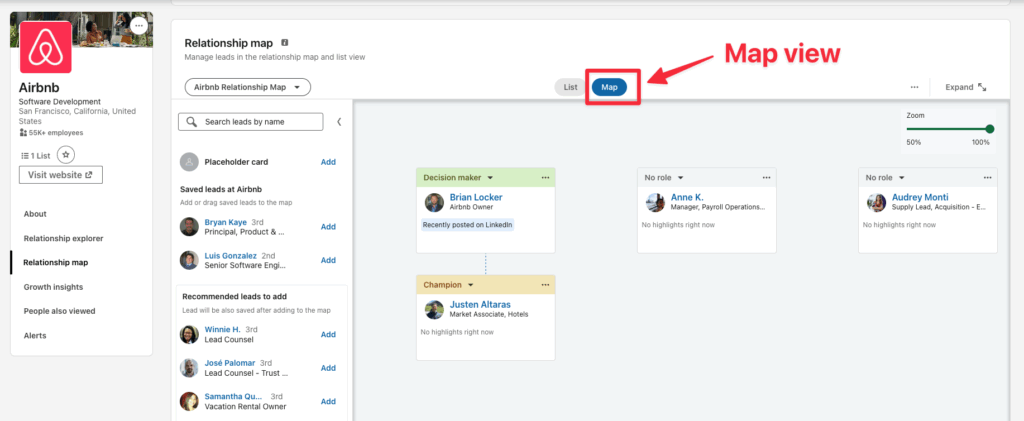This screenshot has height=421, width=1024.
Task: Click the 50% zoom label
Action: [914, 142]
